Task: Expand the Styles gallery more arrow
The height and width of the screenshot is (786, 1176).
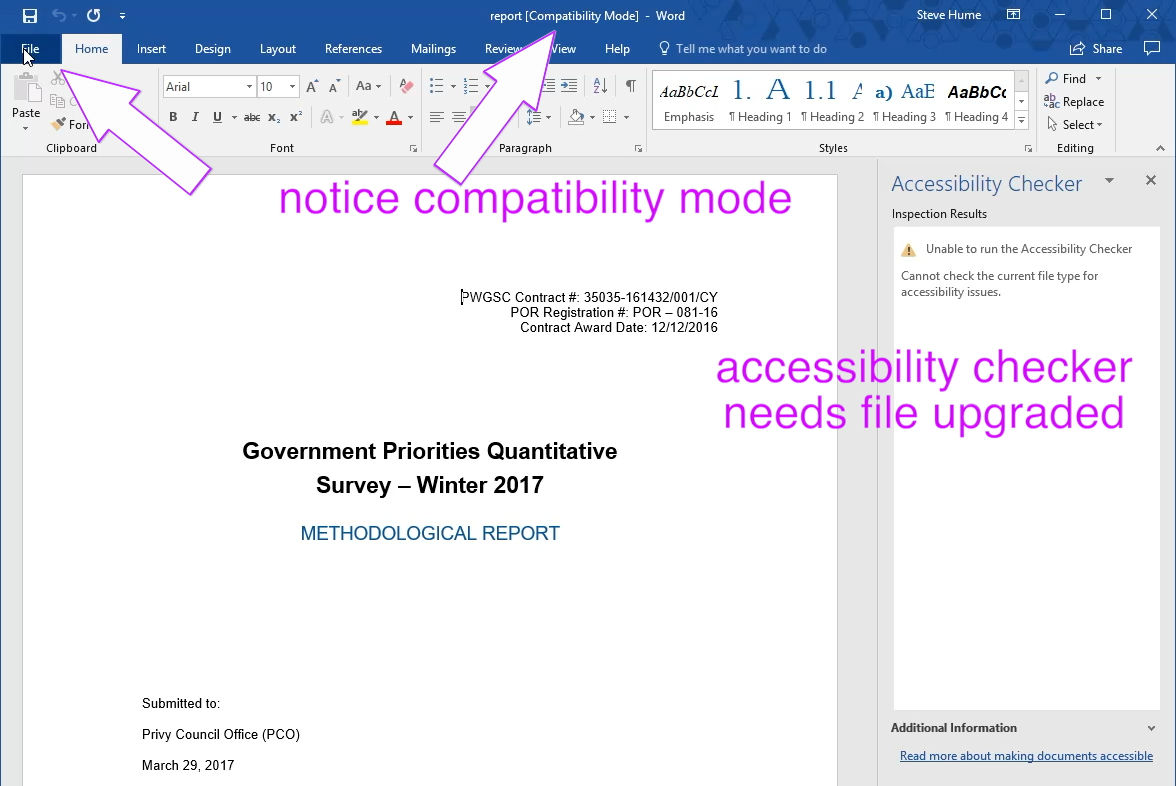Action: tap(1022, 120)
